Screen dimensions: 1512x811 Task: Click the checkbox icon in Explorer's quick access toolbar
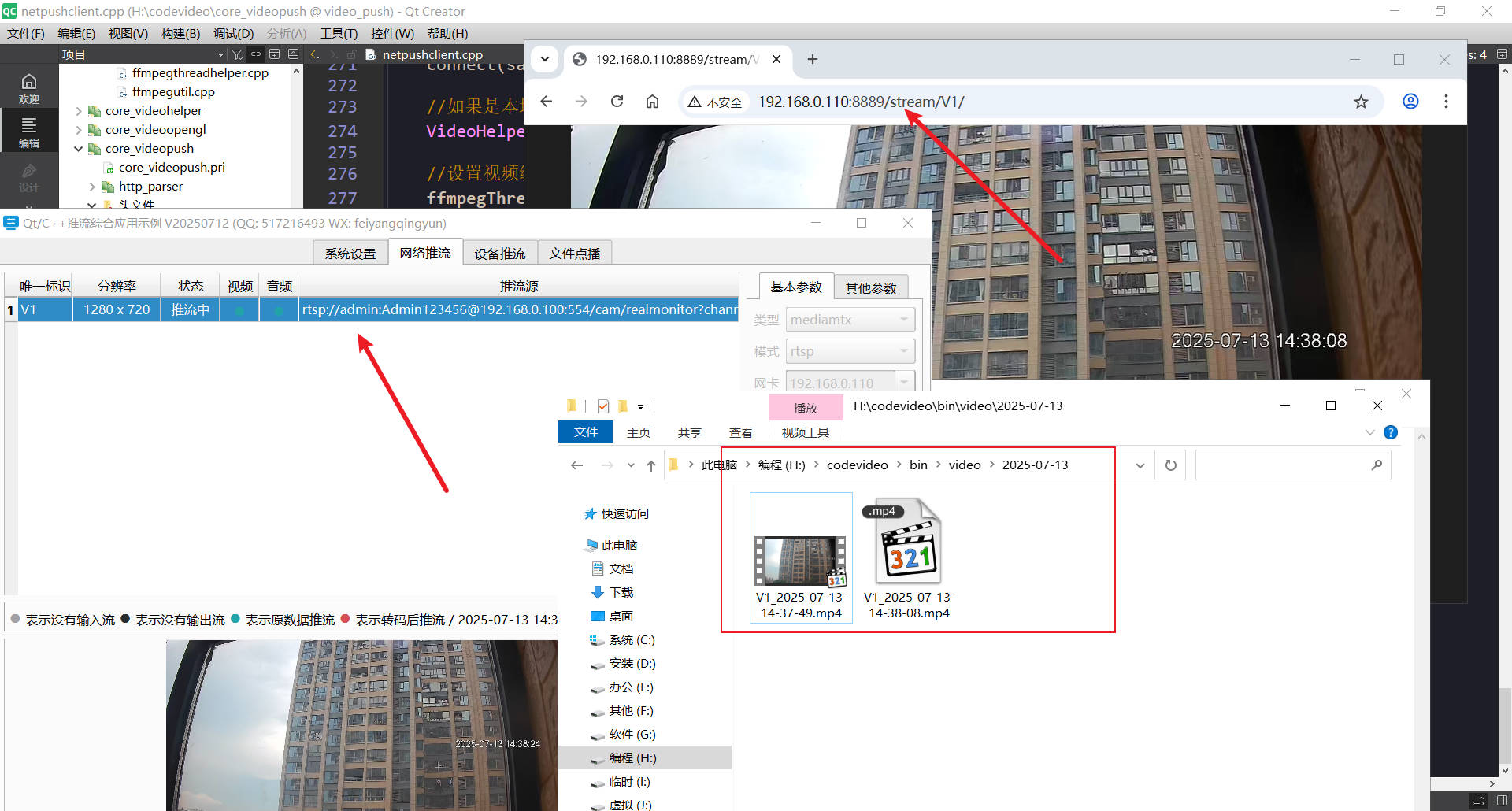602,405
